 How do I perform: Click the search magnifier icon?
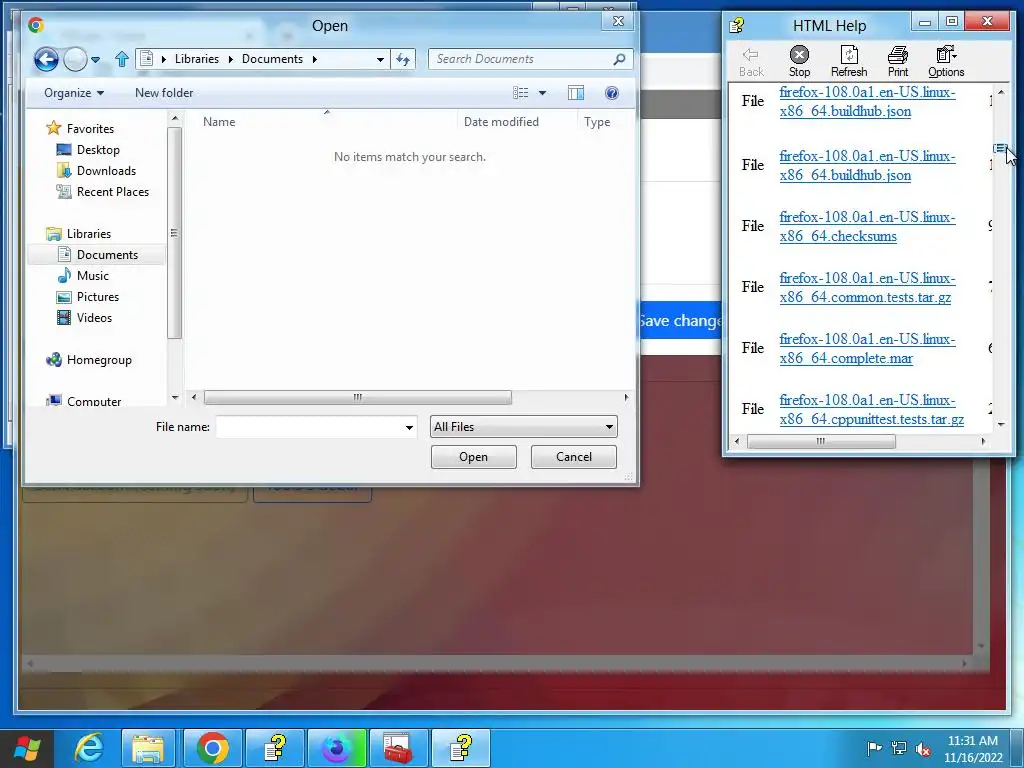click(619, 59)
